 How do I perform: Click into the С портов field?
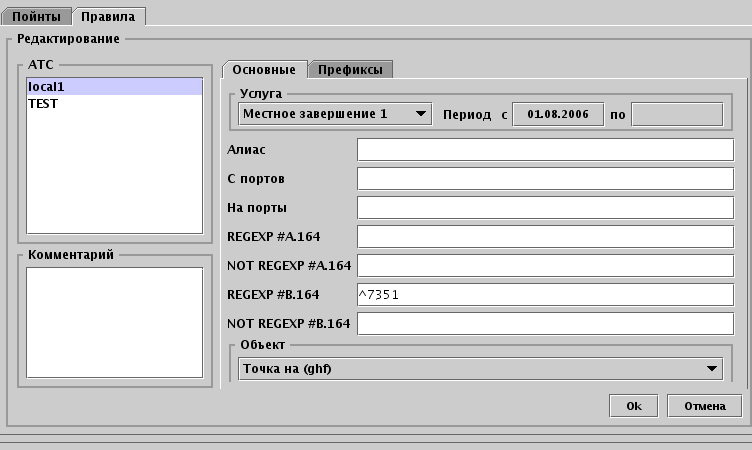(x=545, y=179)
